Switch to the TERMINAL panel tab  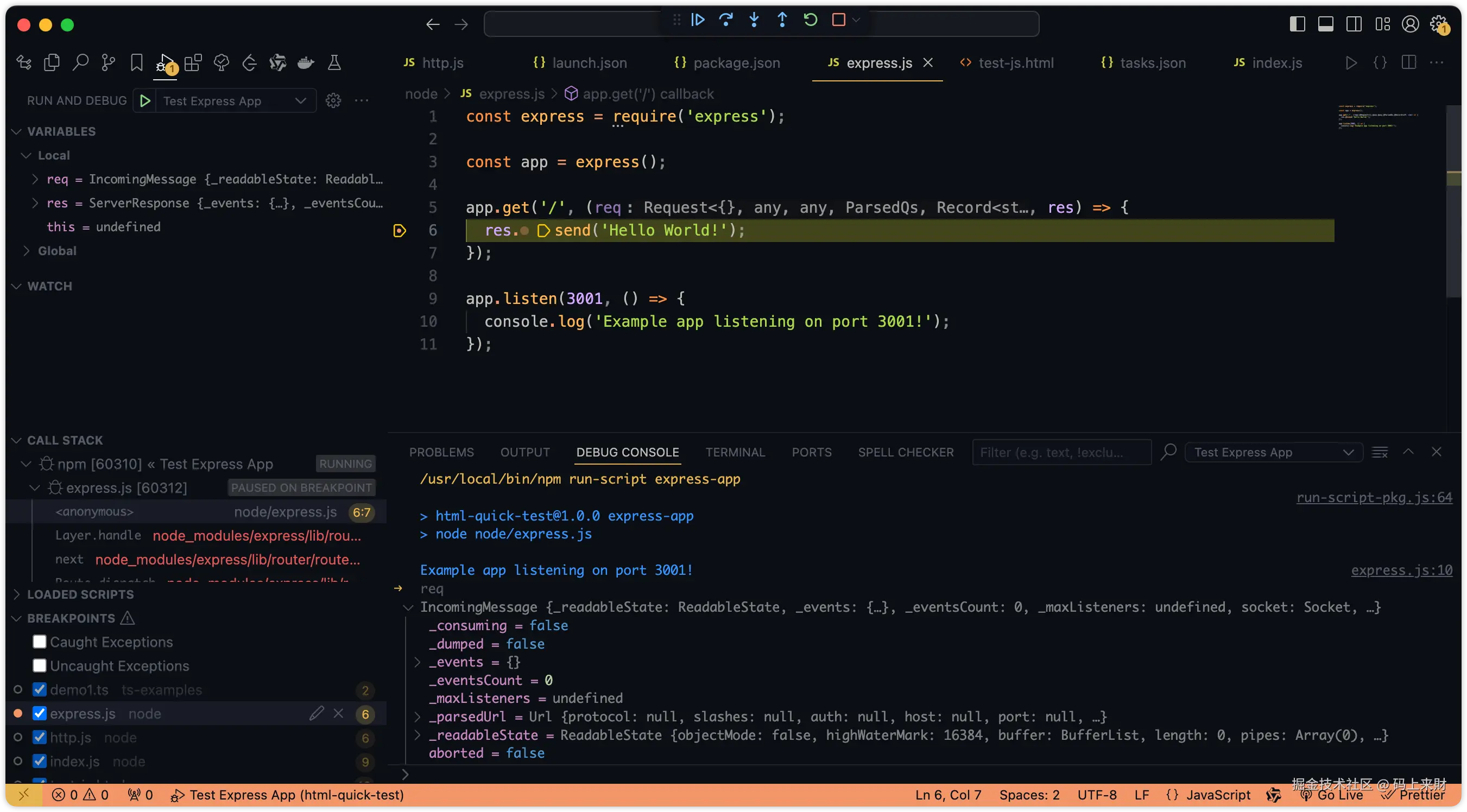point(735,452)
